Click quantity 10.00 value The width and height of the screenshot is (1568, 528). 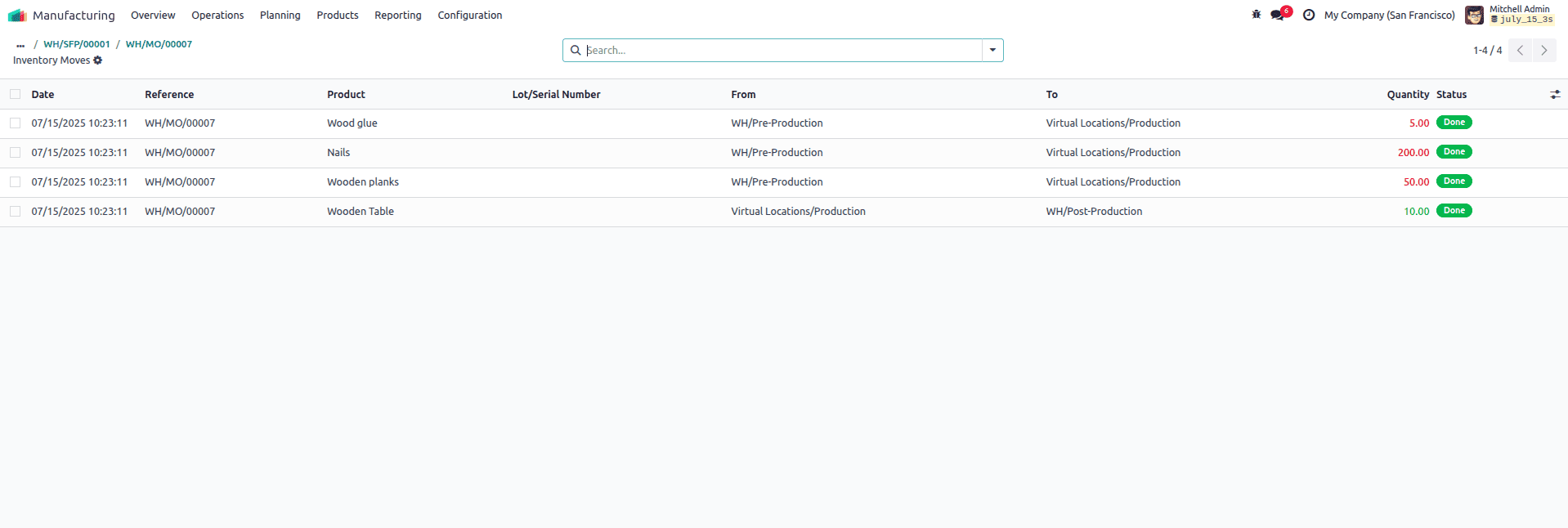click(1416, 212)
